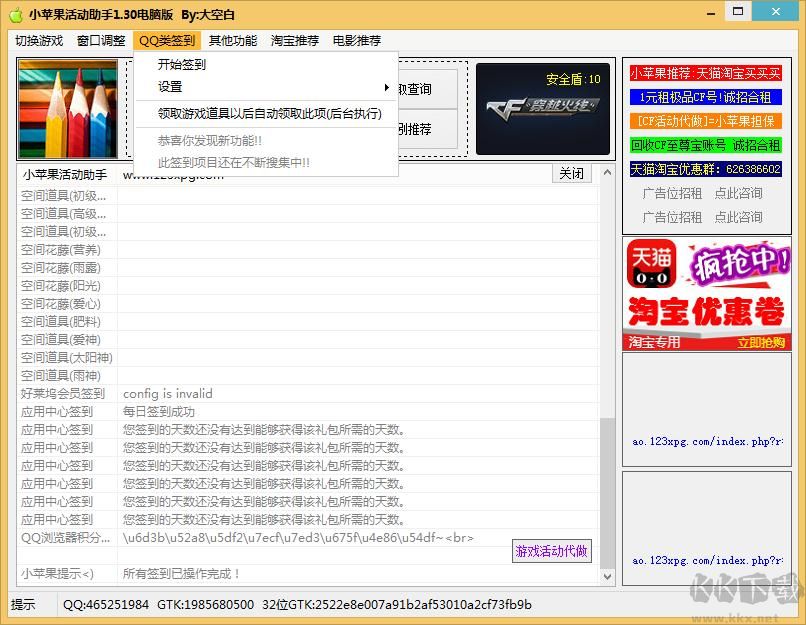Select the QQ浏览器积分... row

[308, 538]
